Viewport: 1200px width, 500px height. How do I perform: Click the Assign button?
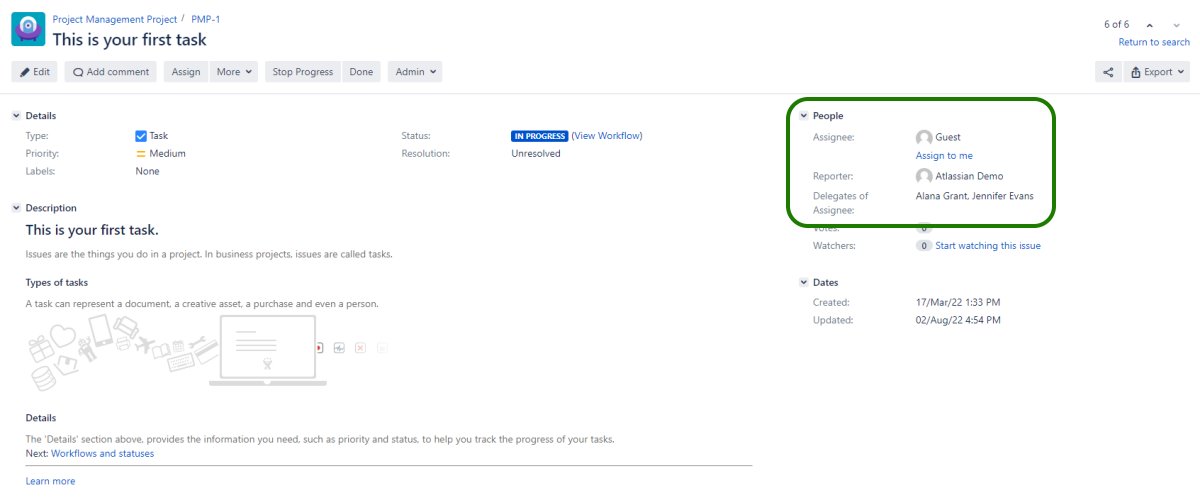click(x=186, y=72)
